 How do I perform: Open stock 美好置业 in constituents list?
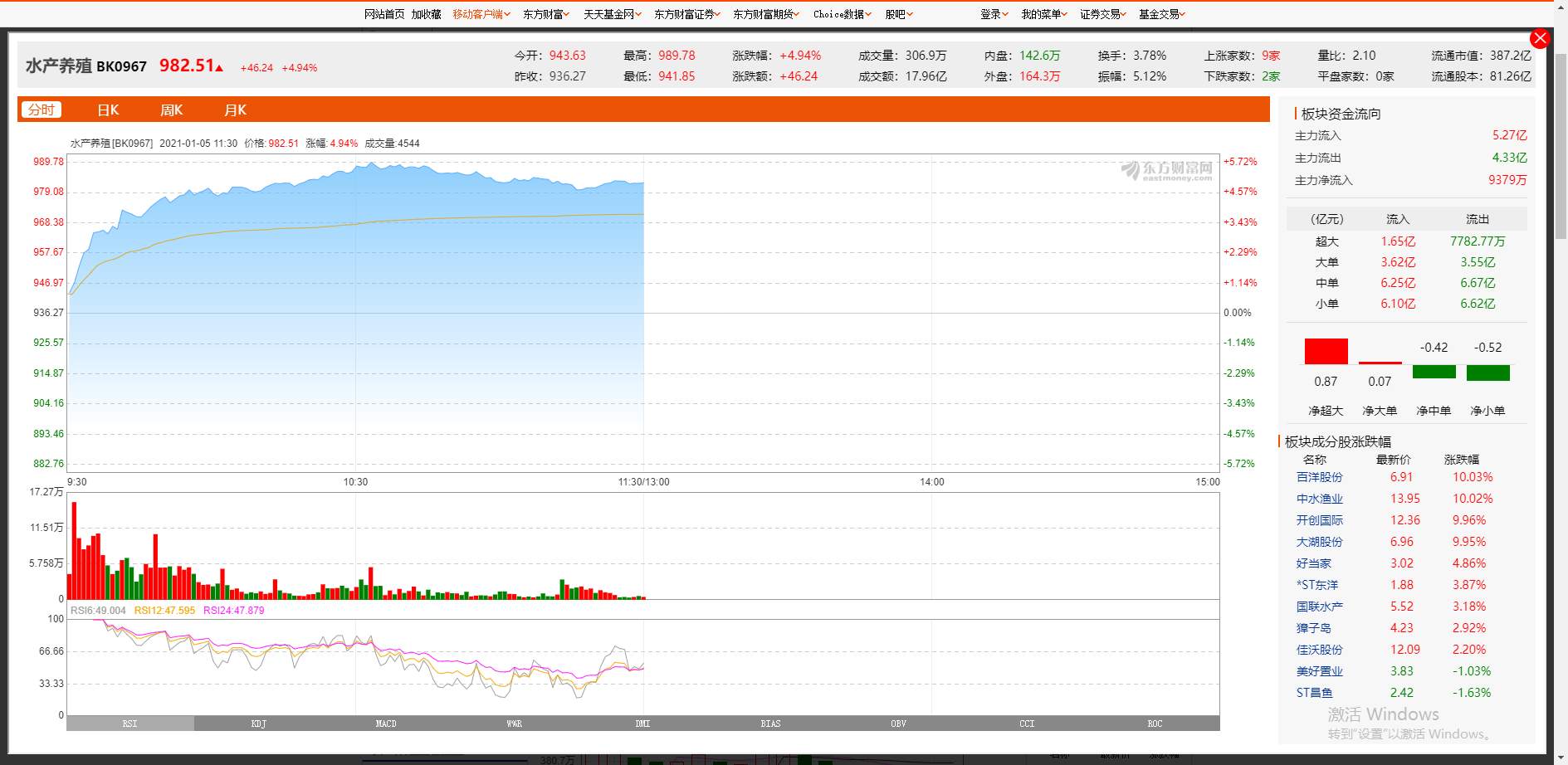point(1319,671)
